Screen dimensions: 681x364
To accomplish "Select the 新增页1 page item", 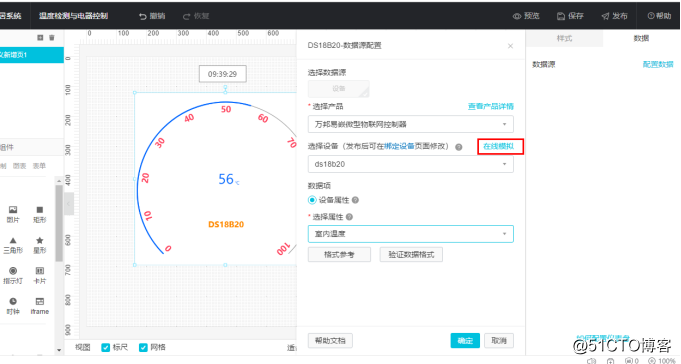I will [32, 55].
